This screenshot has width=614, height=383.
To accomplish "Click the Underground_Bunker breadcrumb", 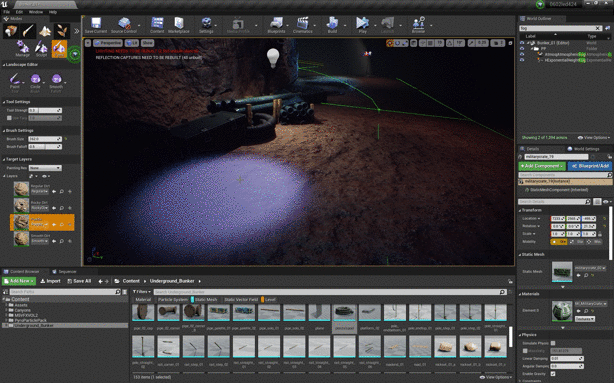I will click(172, 281).
